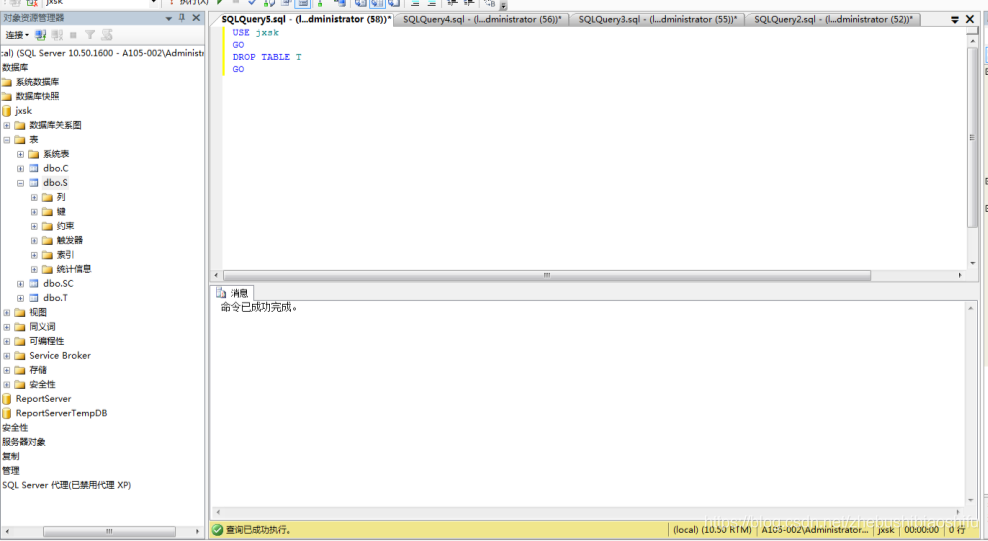Expand the 列 folder under dbo.S
This screenshot has height=541, width=988.
(35, 198)
